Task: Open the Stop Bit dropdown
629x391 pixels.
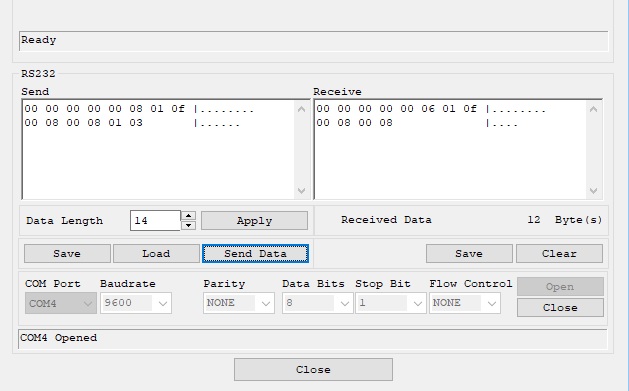Action: click(x=390, y=303)
